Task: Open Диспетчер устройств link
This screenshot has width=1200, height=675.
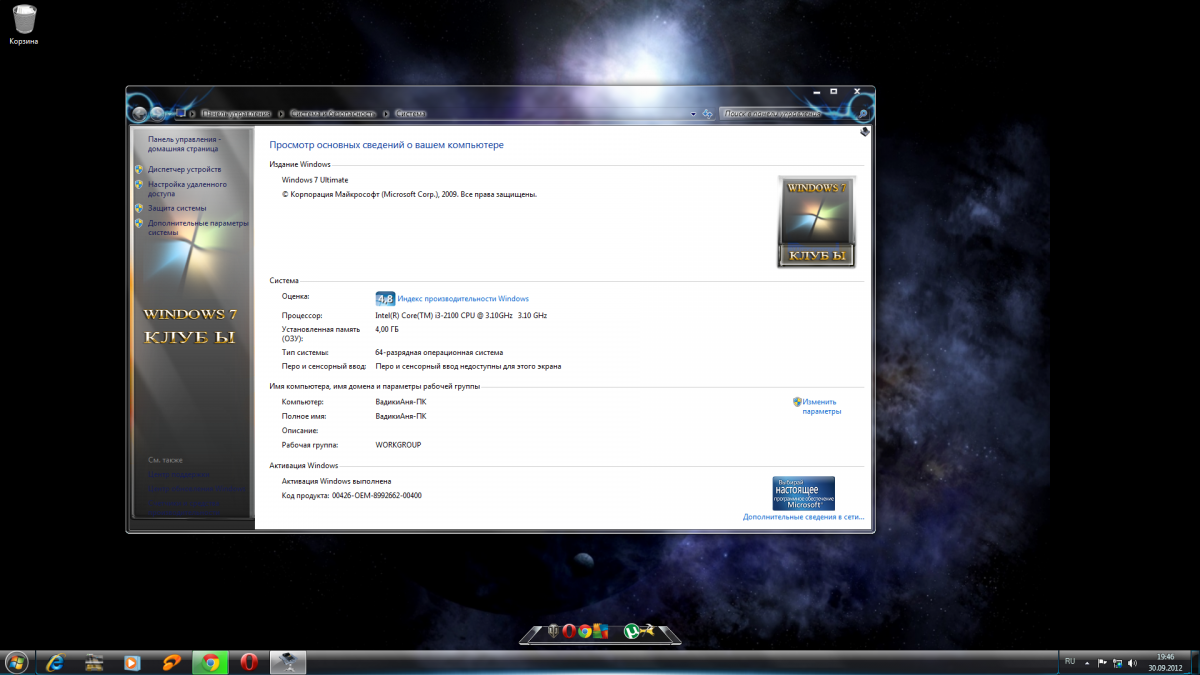Action: (x=184, y=169)
